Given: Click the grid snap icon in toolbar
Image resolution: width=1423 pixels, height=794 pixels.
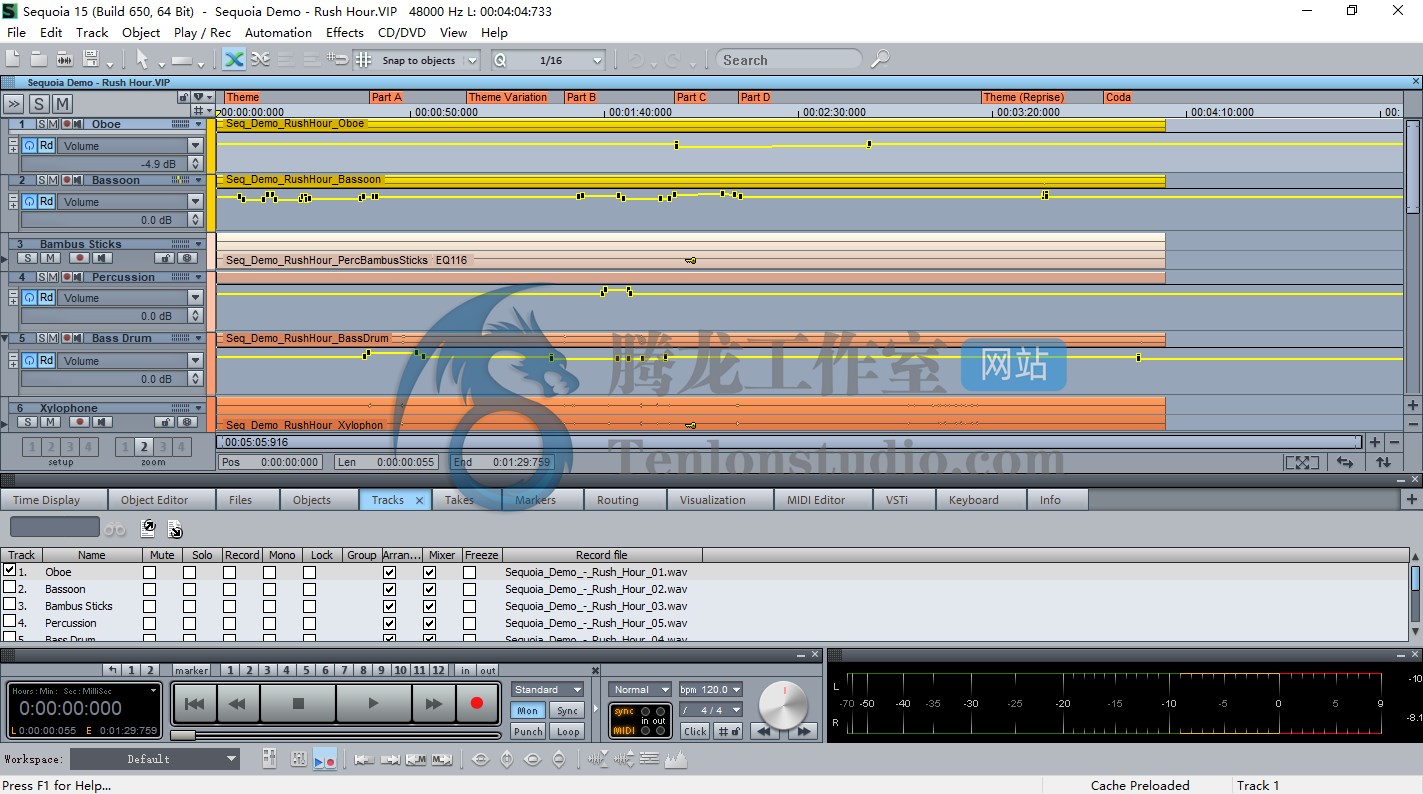Looking at the screenshot, I should (x=363, y=60).
